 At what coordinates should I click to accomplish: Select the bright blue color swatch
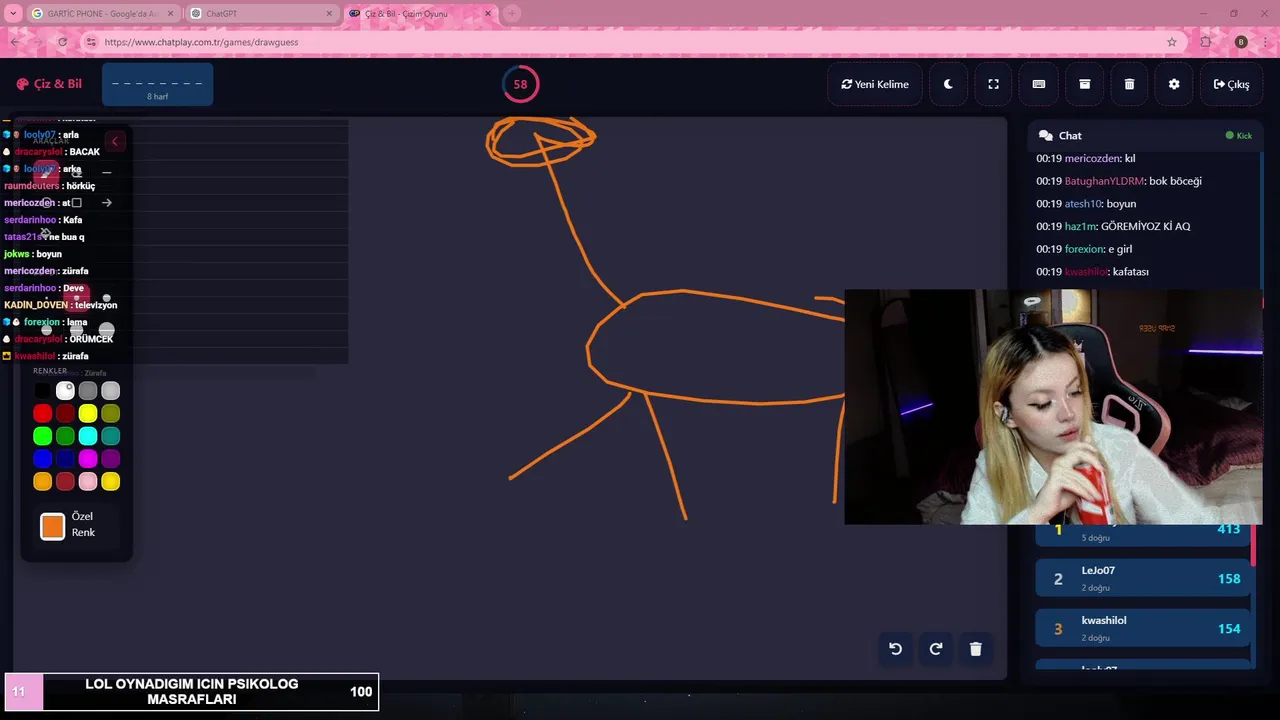point(42,459)
